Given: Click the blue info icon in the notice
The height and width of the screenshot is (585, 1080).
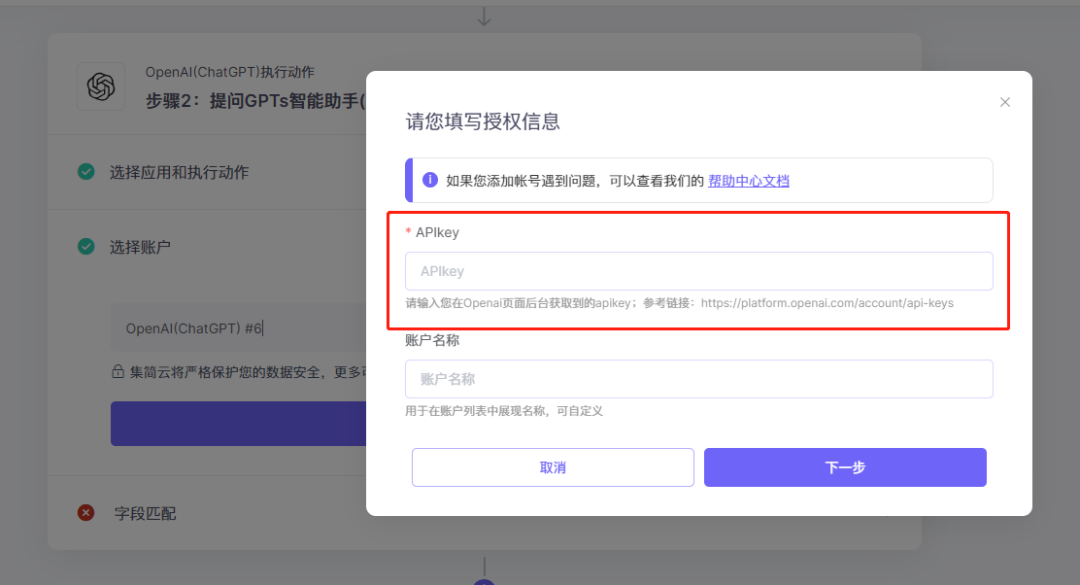Looking at the screenshot, I should 430,180.
